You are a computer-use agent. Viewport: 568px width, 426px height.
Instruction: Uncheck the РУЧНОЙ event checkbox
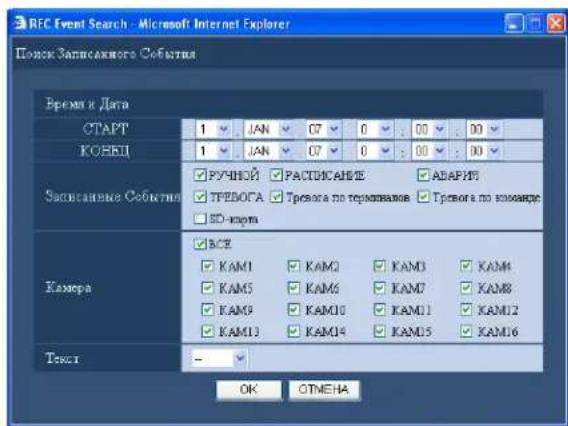click(200, 175)
